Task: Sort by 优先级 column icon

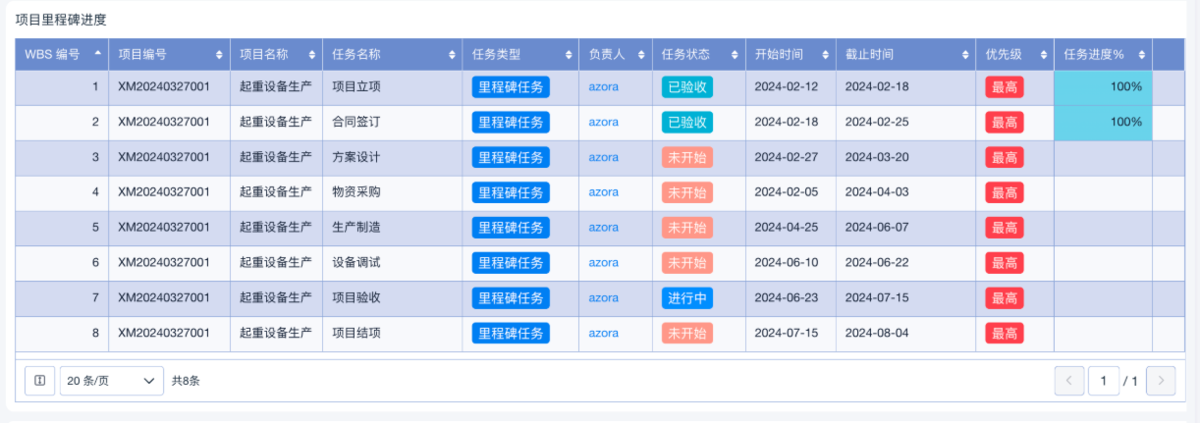Action: point(1043,54)
